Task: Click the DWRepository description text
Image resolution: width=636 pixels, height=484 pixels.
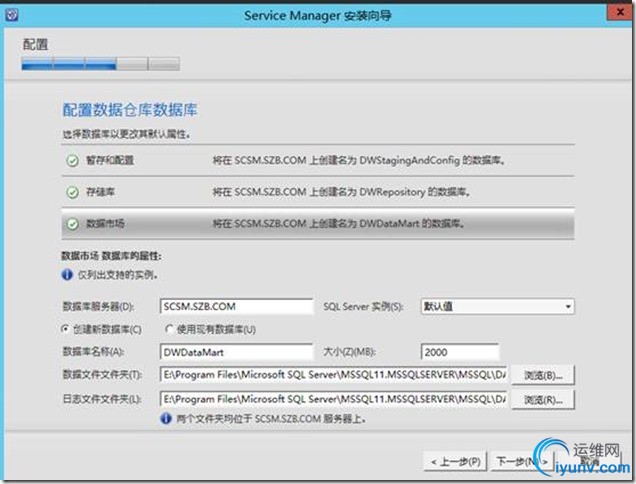Action: (x=342, y=192)
